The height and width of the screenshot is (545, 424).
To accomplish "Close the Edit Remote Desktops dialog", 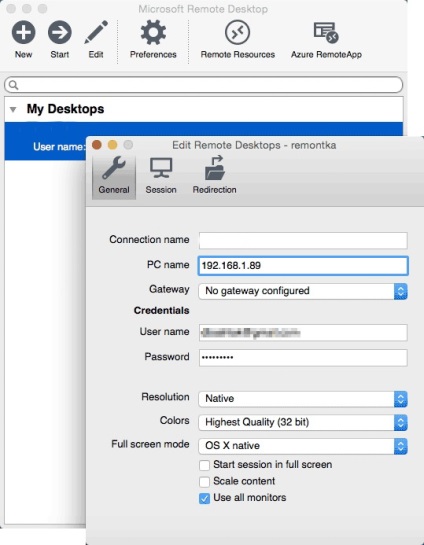I will coord(97,145).
